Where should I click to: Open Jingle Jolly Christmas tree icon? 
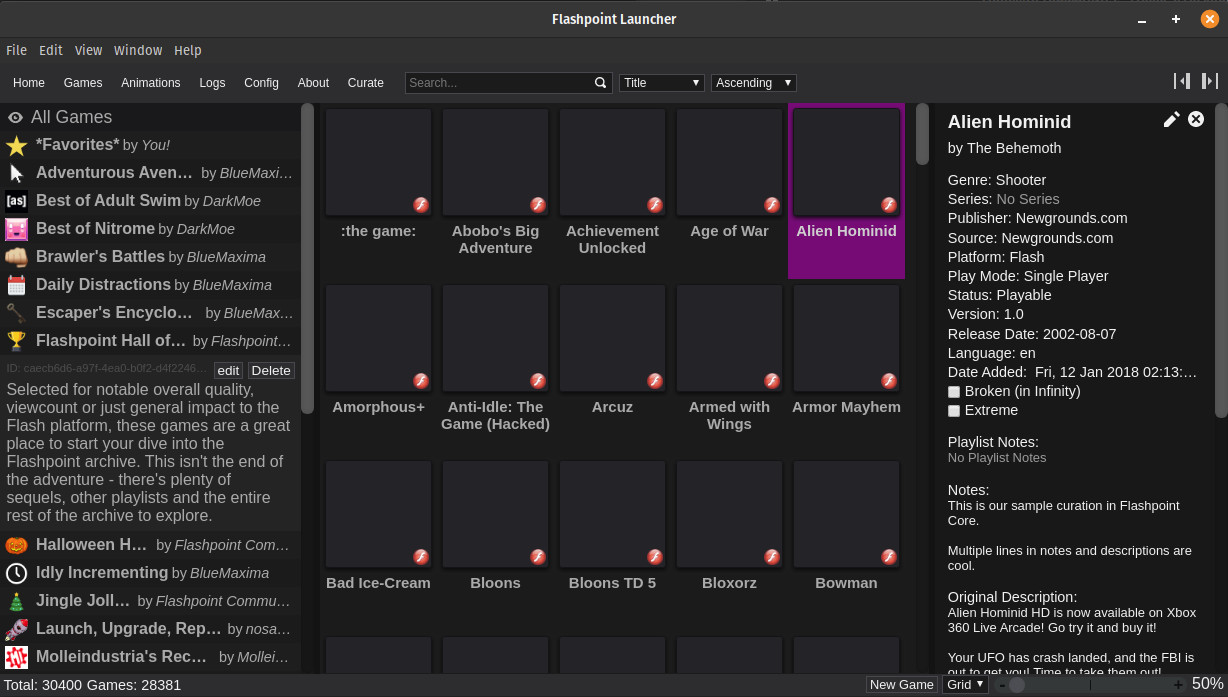(16, 601)
